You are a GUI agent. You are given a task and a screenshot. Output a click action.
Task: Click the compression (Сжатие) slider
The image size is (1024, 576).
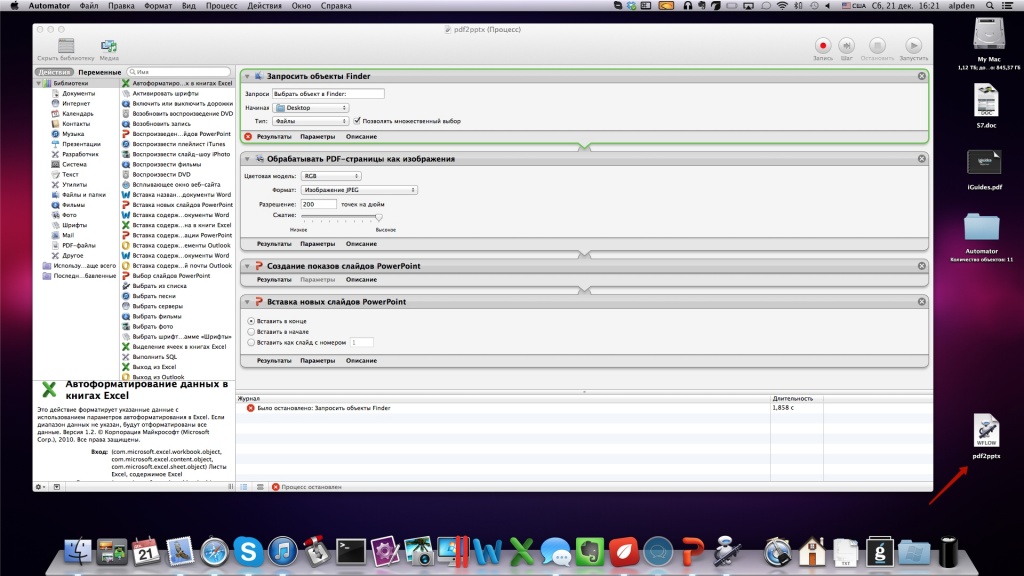[340, 216]
